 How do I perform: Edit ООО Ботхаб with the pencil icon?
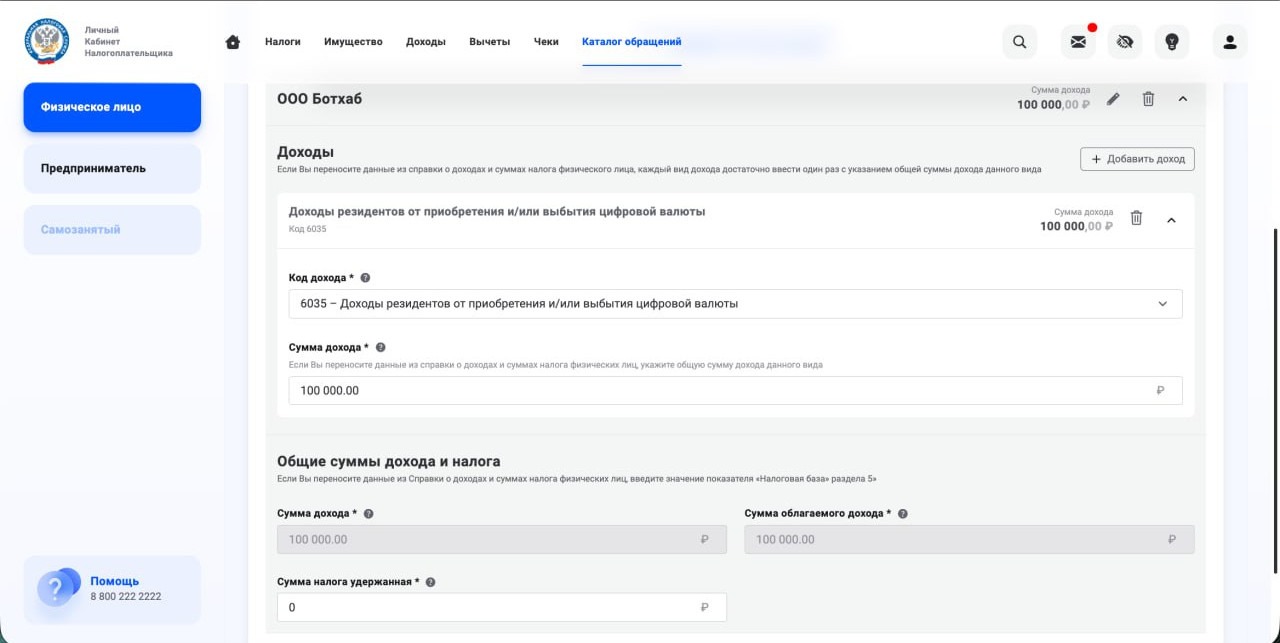click(x=1113, y=99)
